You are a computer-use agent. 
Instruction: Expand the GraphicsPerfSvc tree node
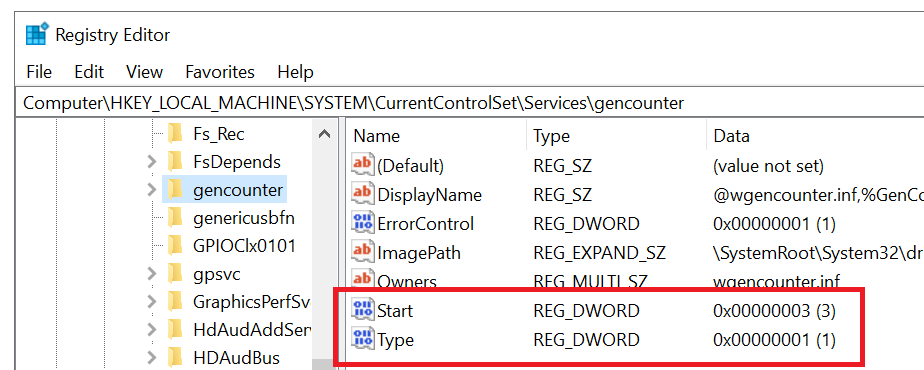(151, 302)
